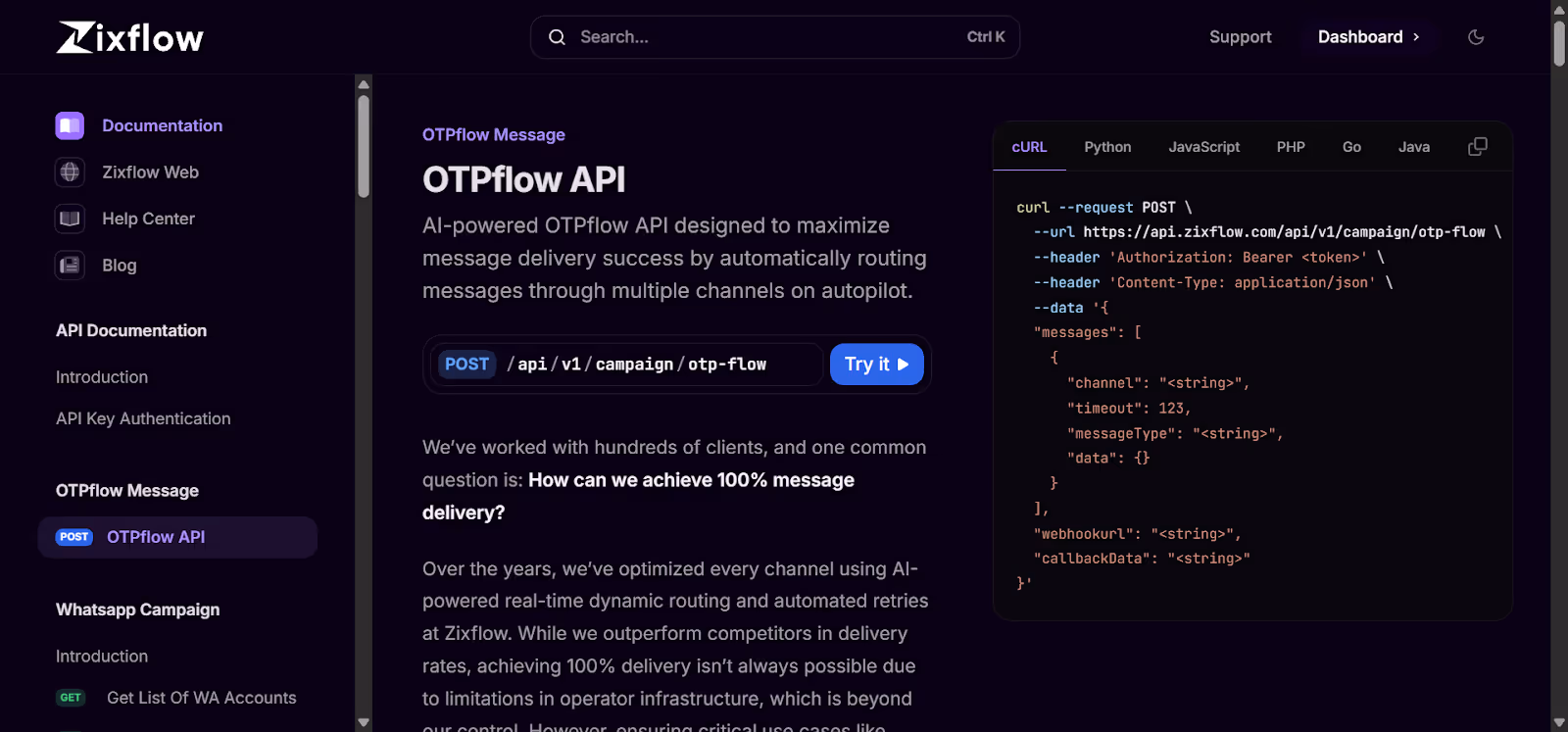Screen dimensions: 1568x732
Task: Click the "callbackData" line in code
Action: pyautogui.click(x=1142, y=559)
